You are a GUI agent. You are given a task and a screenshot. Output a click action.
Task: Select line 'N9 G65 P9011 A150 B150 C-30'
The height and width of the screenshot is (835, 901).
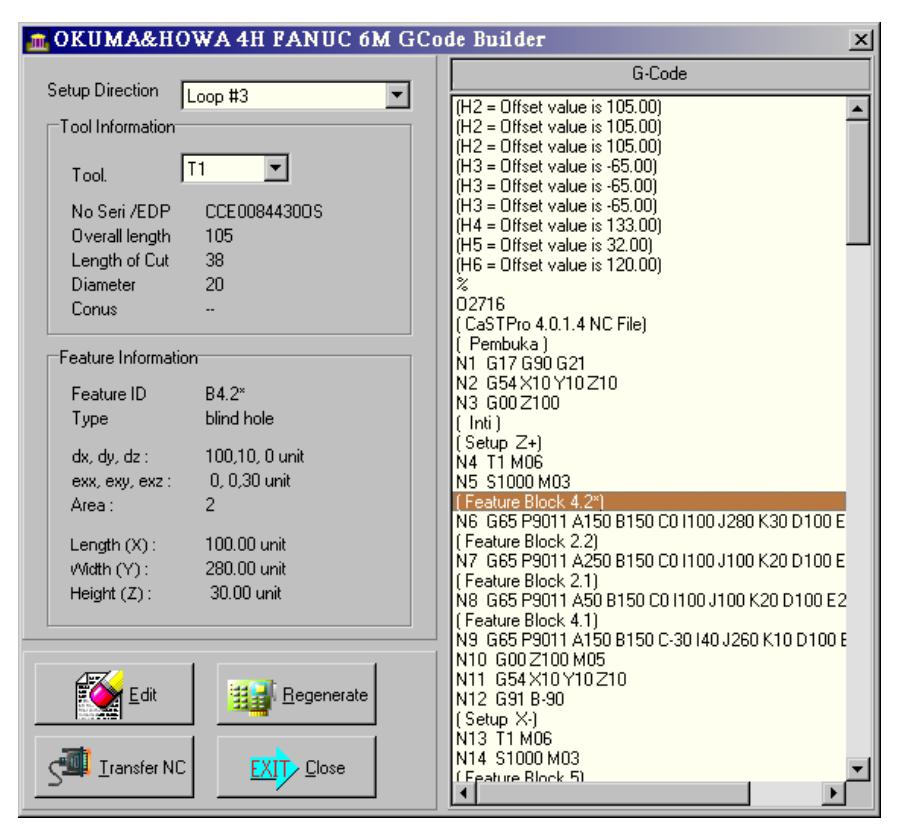649,640
